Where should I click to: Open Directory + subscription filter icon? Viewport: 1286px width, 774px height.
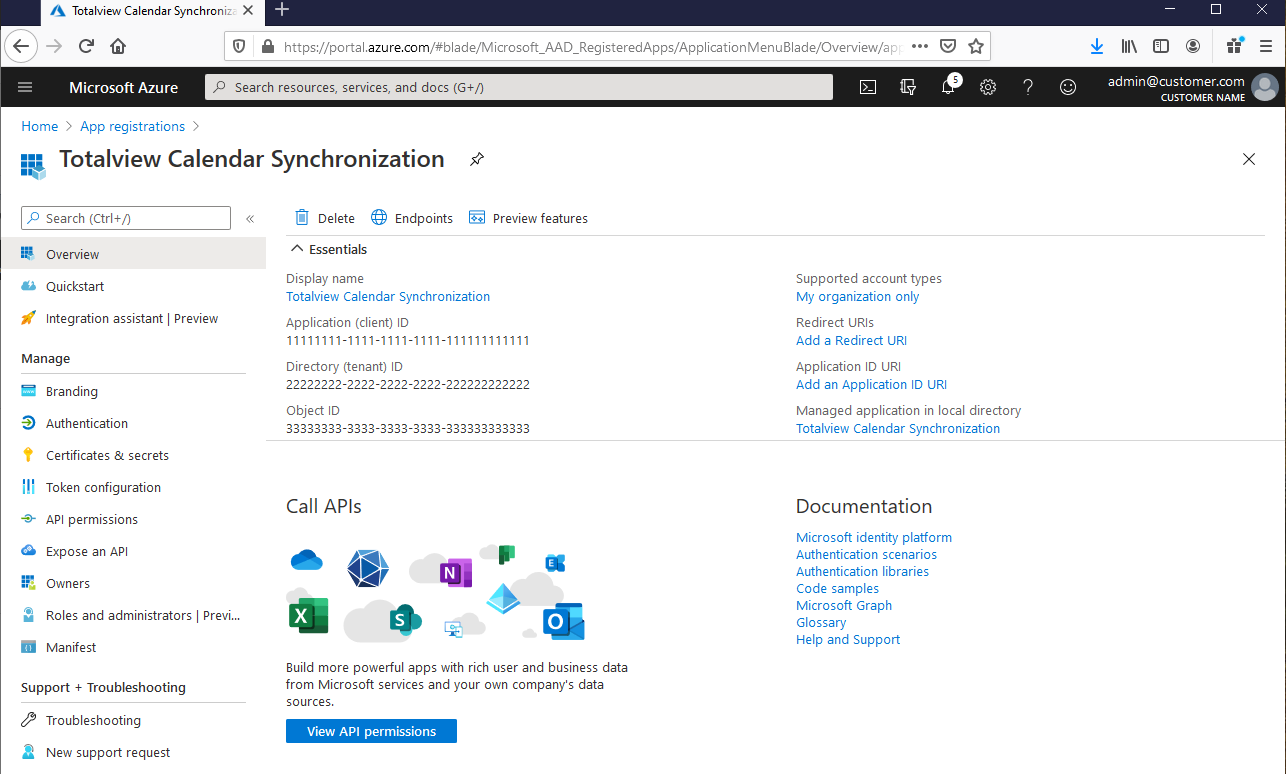[908, 87]
